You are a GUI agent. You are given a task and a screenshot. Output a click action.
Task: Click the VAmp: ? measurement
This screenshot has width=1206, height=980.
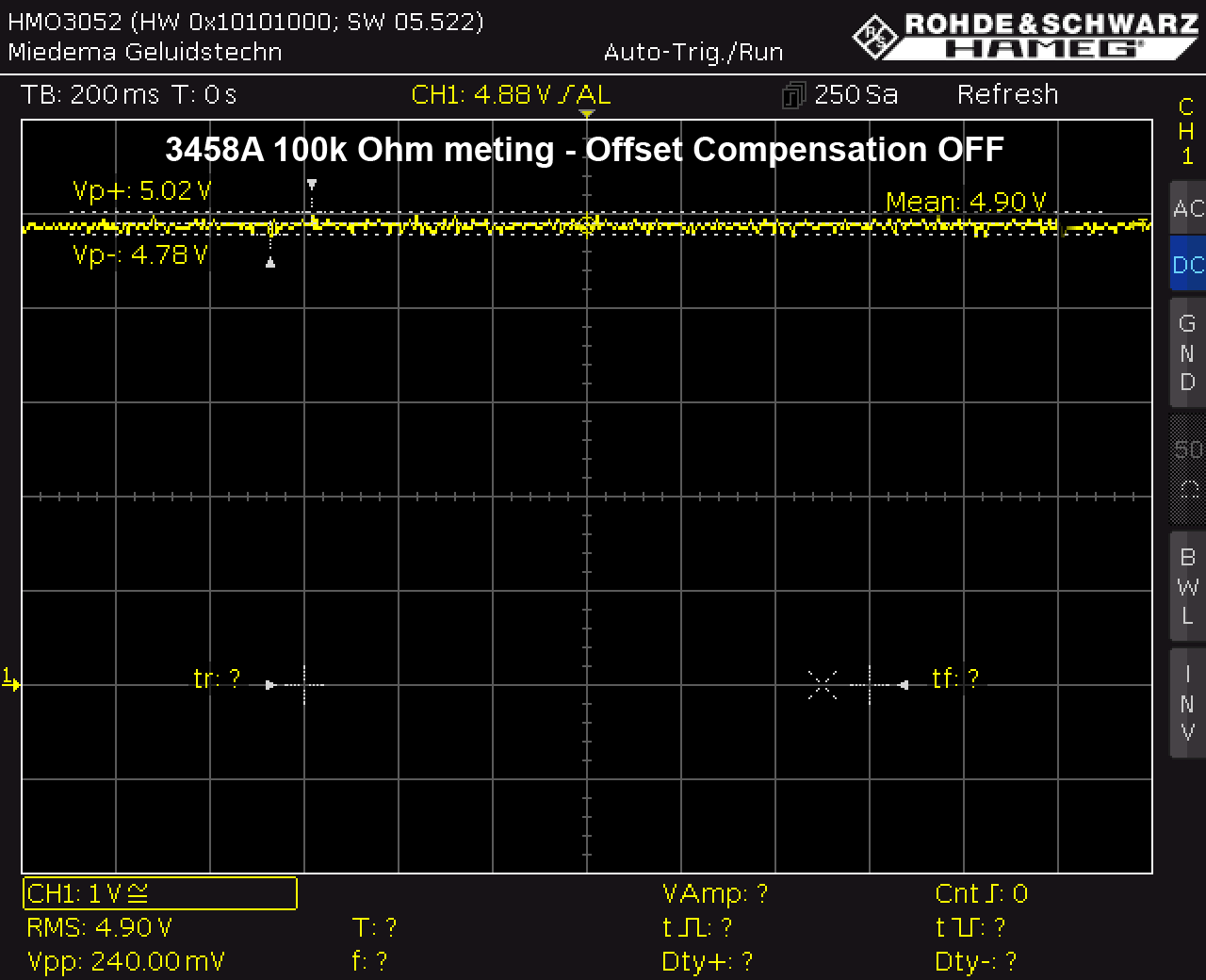coord(715,894)
